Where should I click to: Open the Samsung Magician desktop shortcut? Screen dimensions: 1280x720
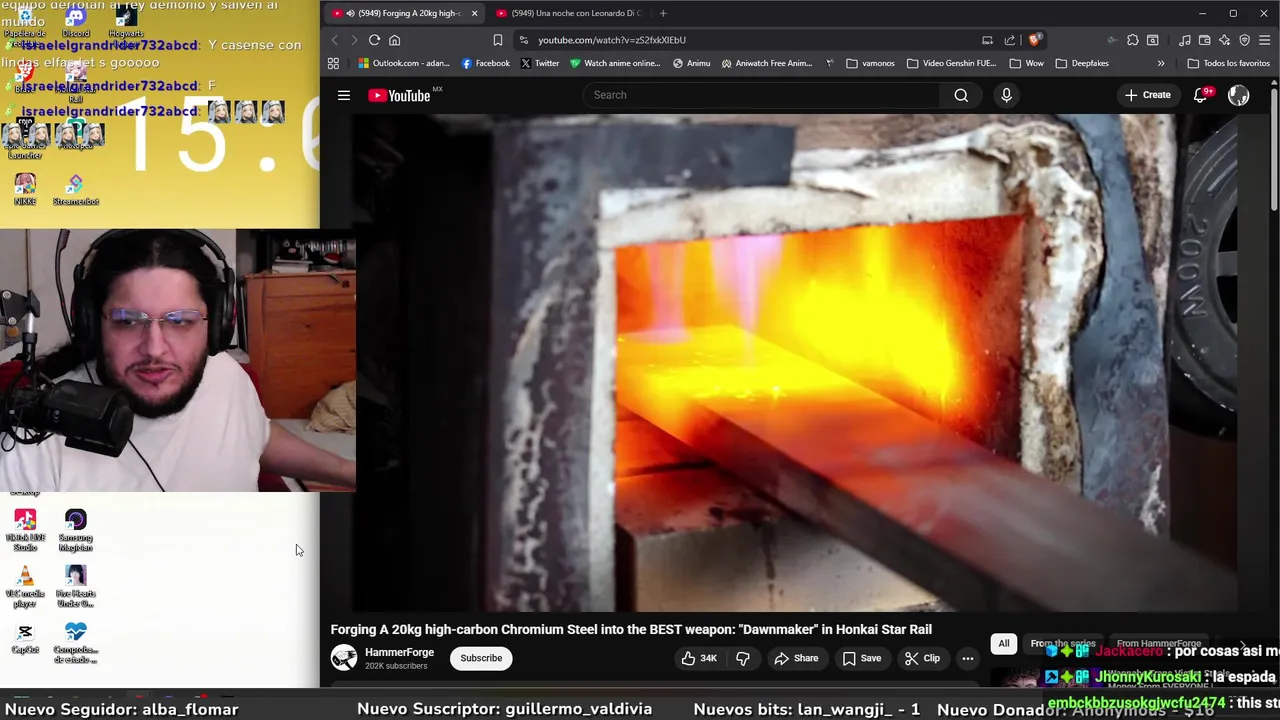(x=76, y=530)
